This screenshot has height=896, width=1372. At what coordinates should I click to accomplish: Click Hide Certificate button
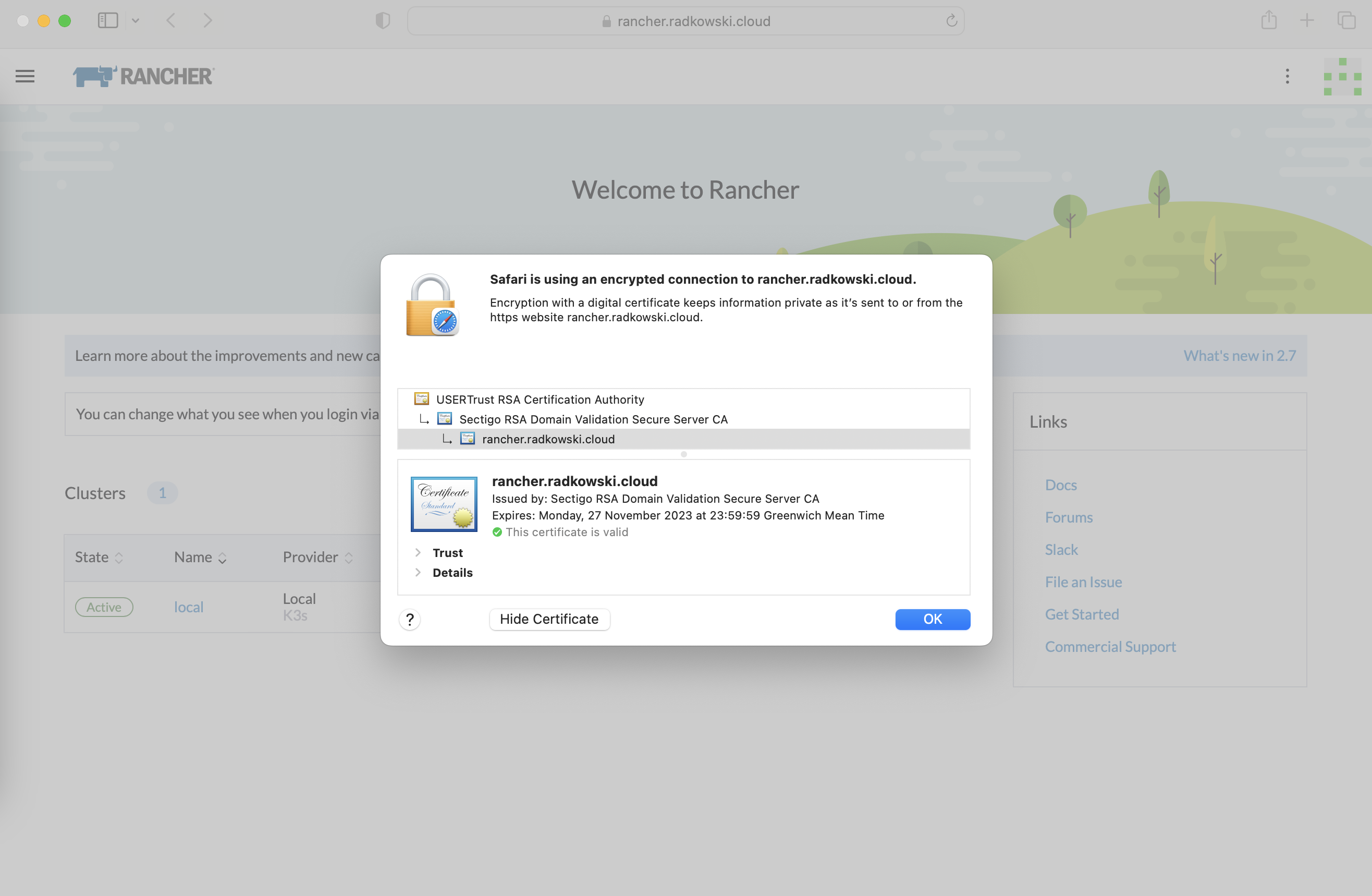[549, 619]
